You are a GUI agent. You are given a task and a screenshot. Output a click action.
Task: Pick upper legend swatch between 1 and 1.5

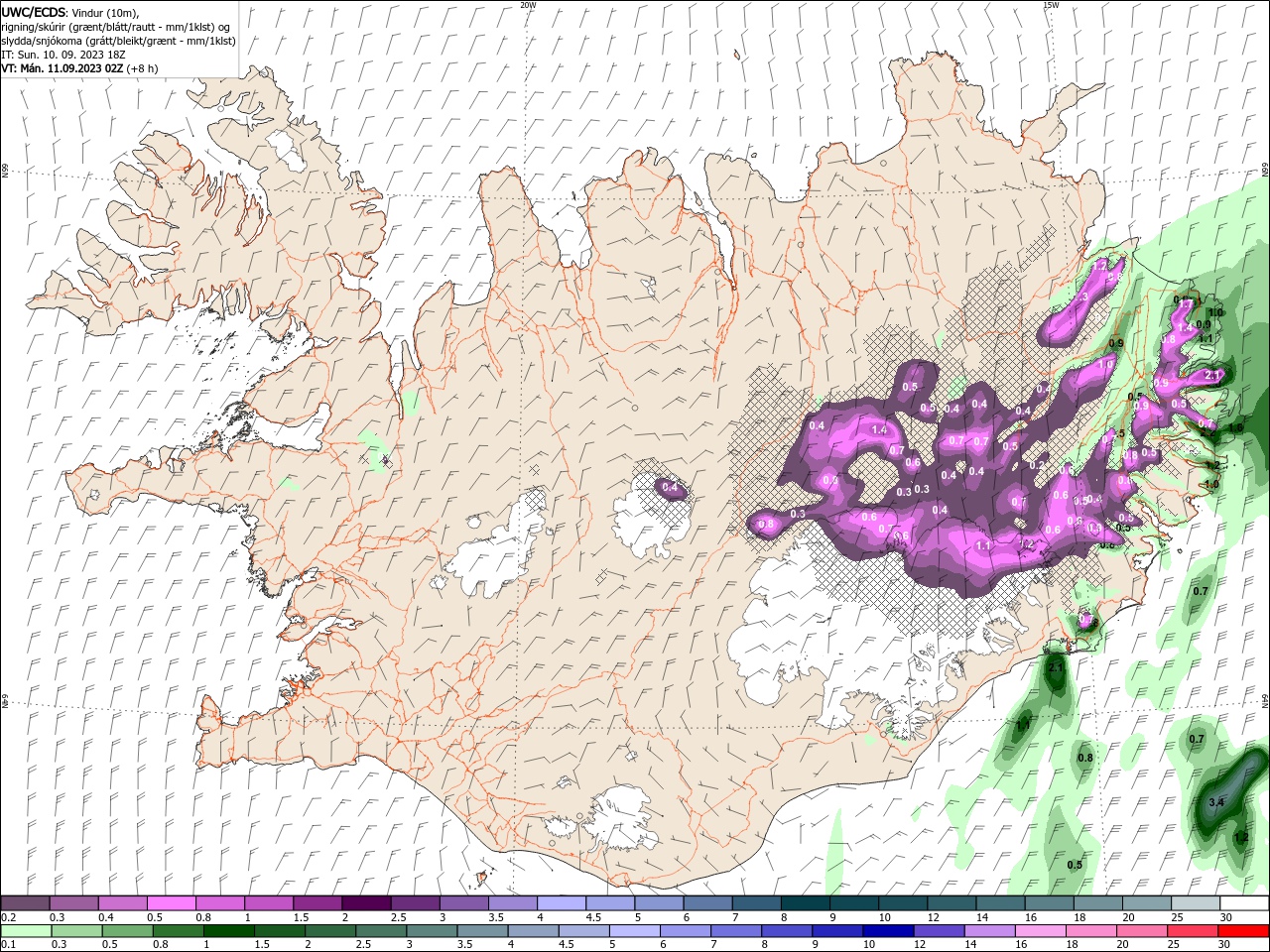[x=269, y=903]
